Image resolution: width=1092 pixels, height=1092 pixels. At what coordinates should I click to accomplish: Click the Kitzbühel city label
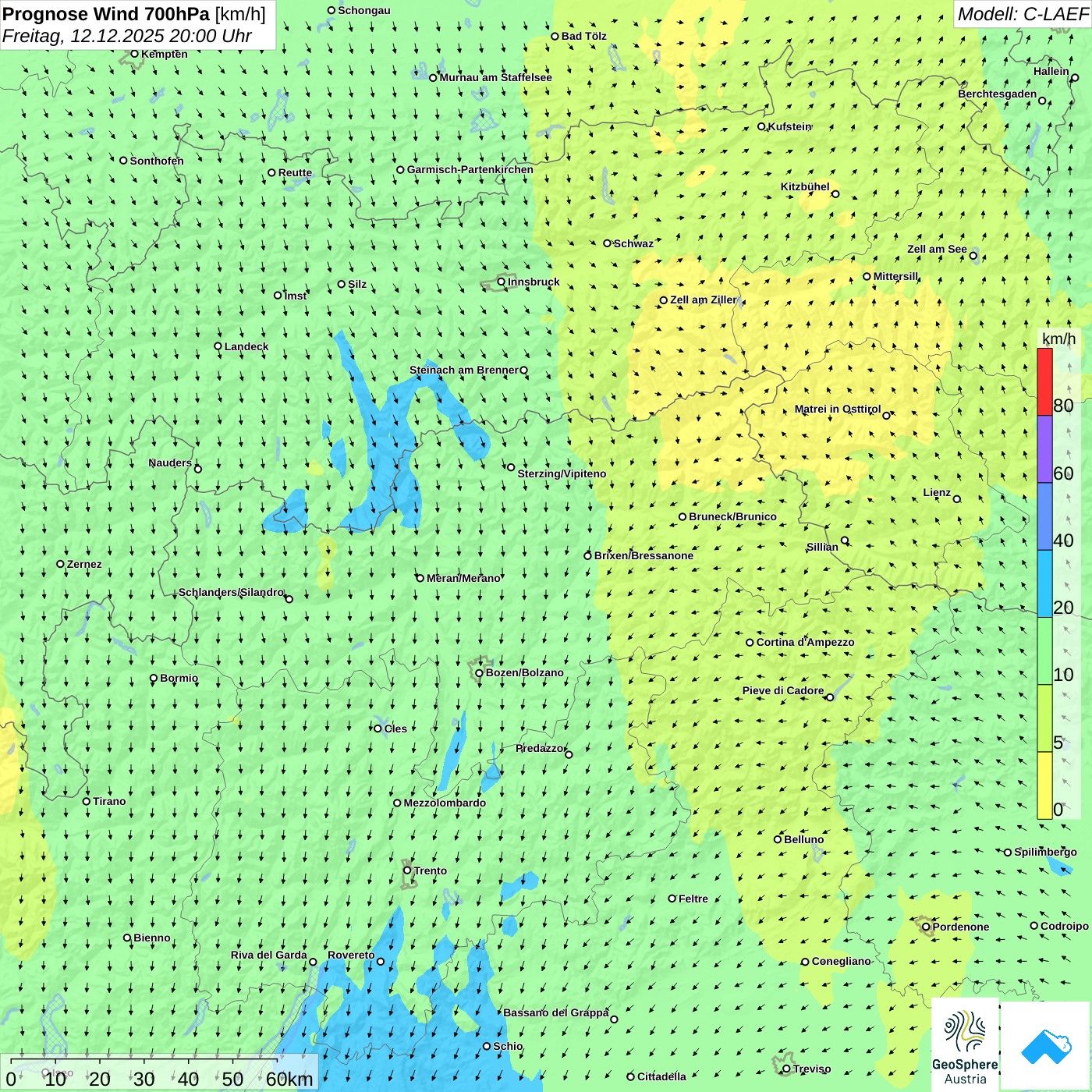[805, 186]
